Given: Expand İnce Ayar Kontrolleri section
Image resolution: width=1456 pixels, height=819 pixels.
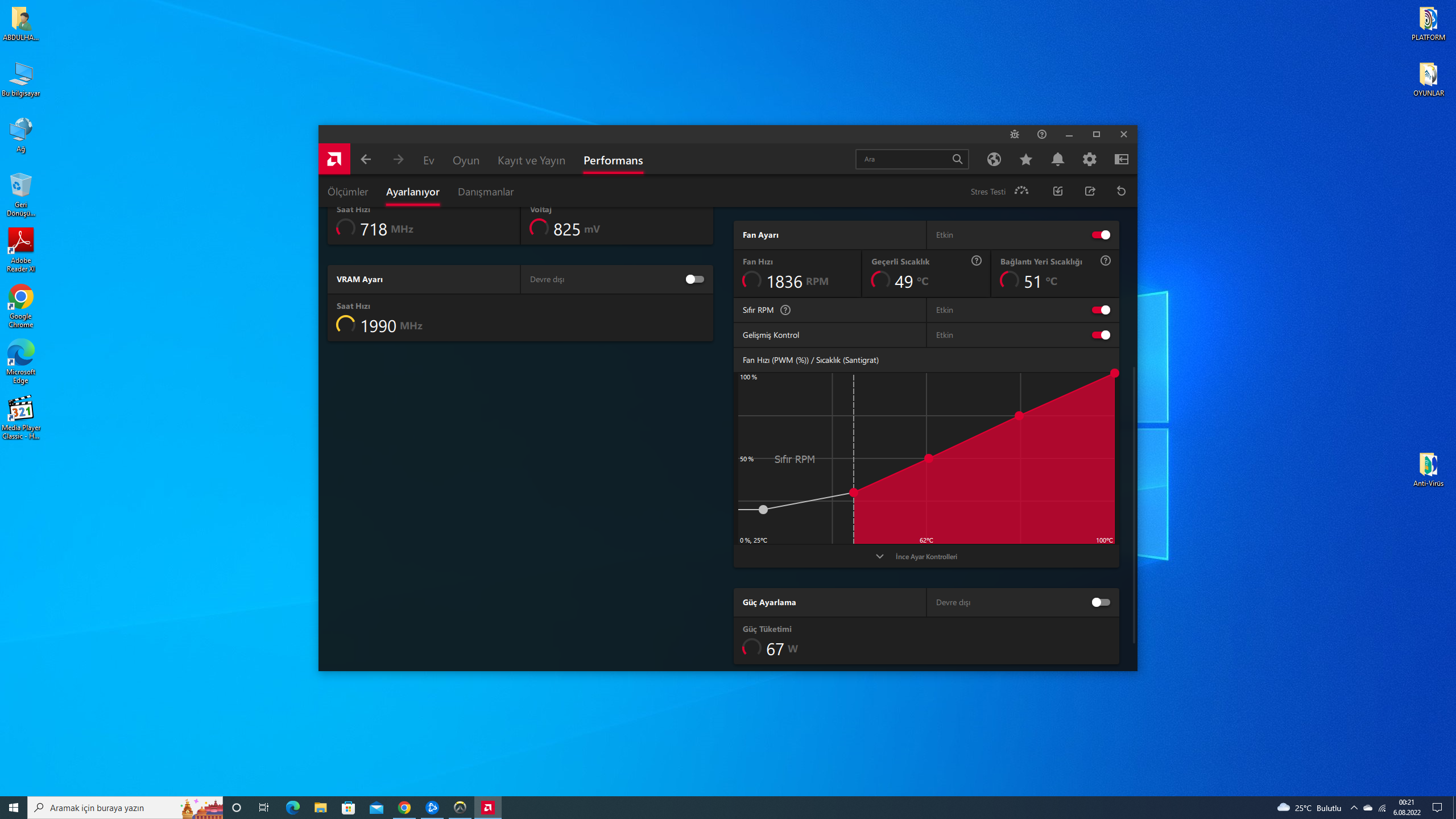Looking at the screenshot, I should (926, 556).
